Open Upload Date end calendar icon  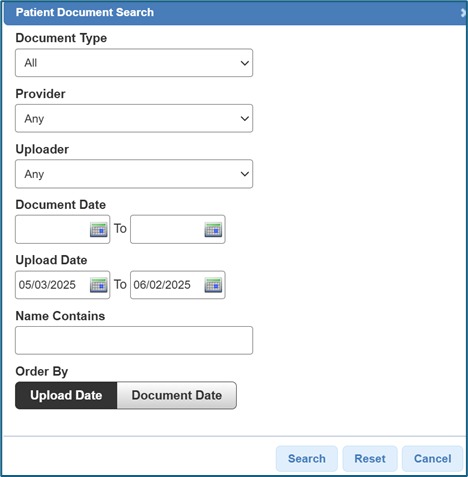click(x=213, y=285)
